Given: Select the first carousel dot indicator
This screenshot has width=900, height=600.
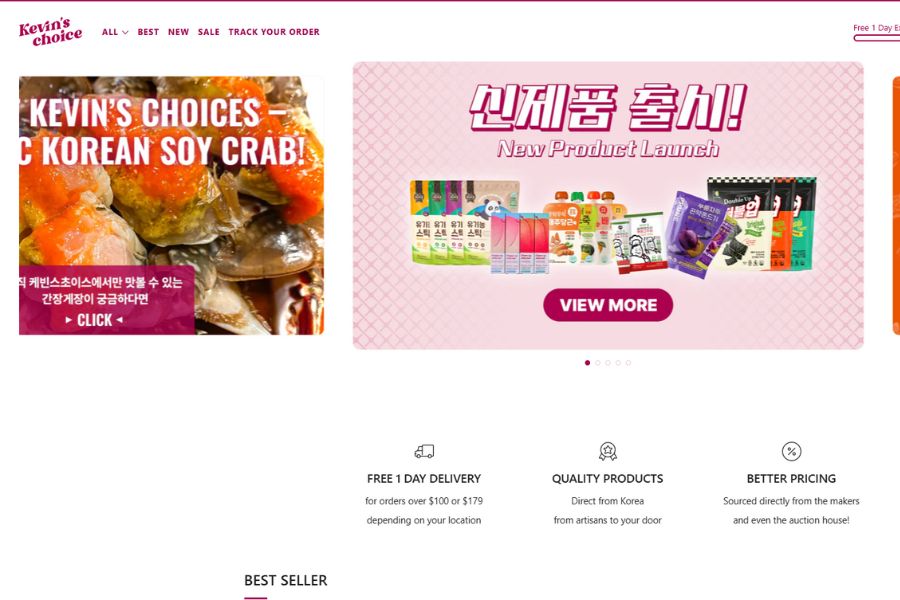Looking at the screenshot, I should 587,363.
